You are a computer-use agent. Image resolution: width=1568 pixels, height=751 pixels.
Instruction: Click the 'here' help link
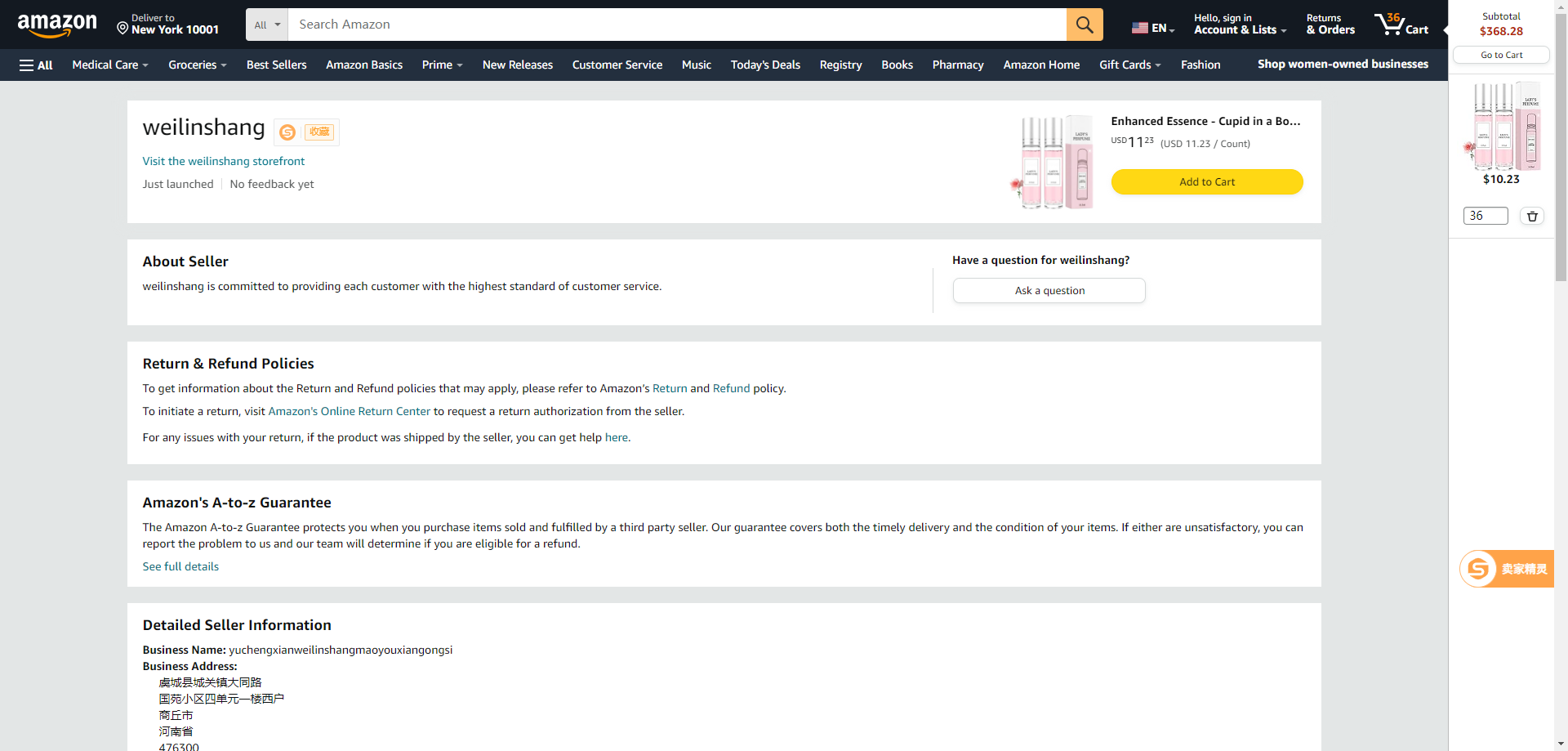[x=616, y=437]
